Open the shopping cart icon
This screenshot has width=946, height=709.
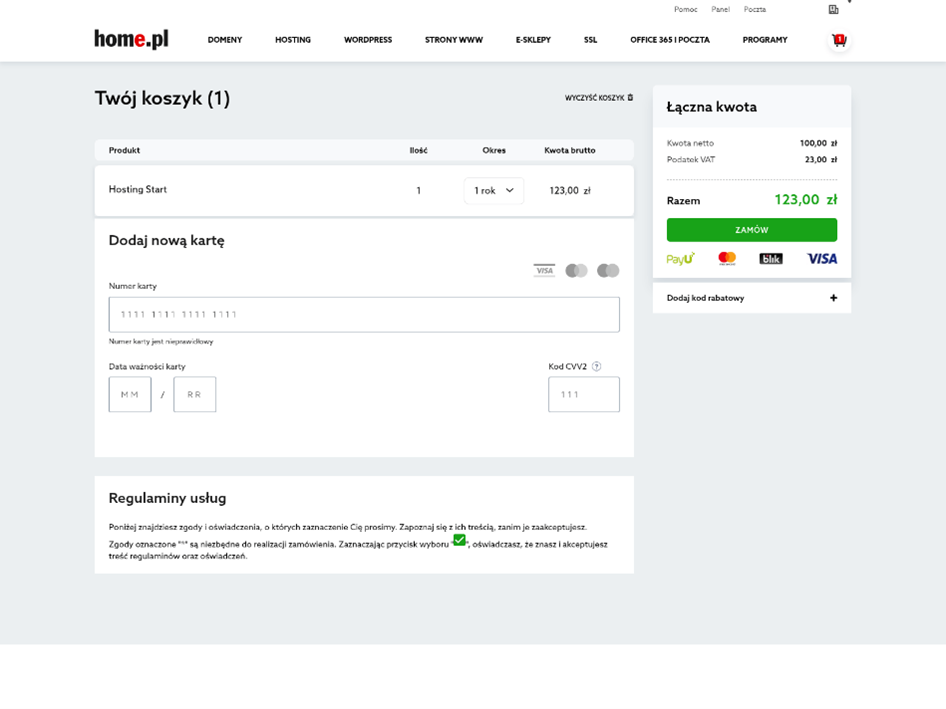point(838,40)
